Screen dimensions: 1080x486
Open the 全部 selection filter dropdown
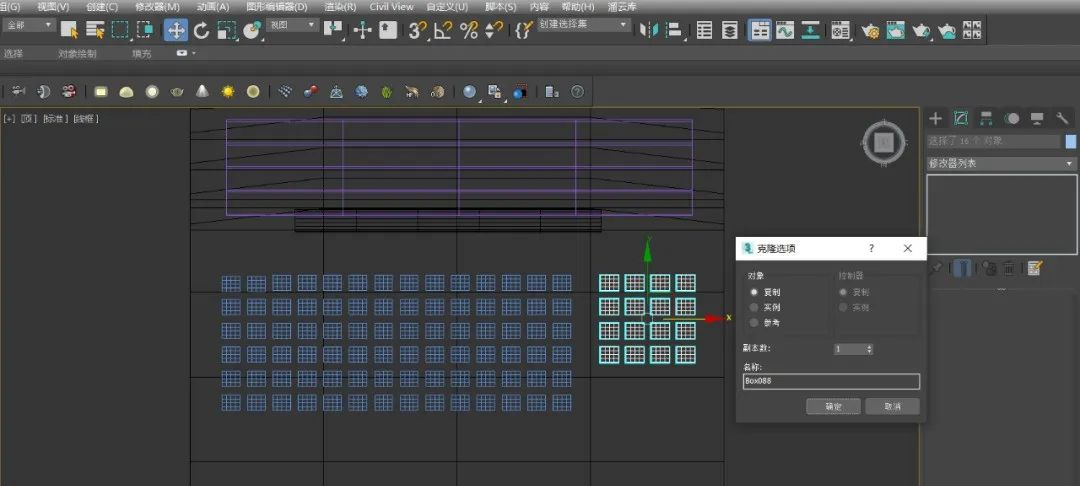(29, 25)
